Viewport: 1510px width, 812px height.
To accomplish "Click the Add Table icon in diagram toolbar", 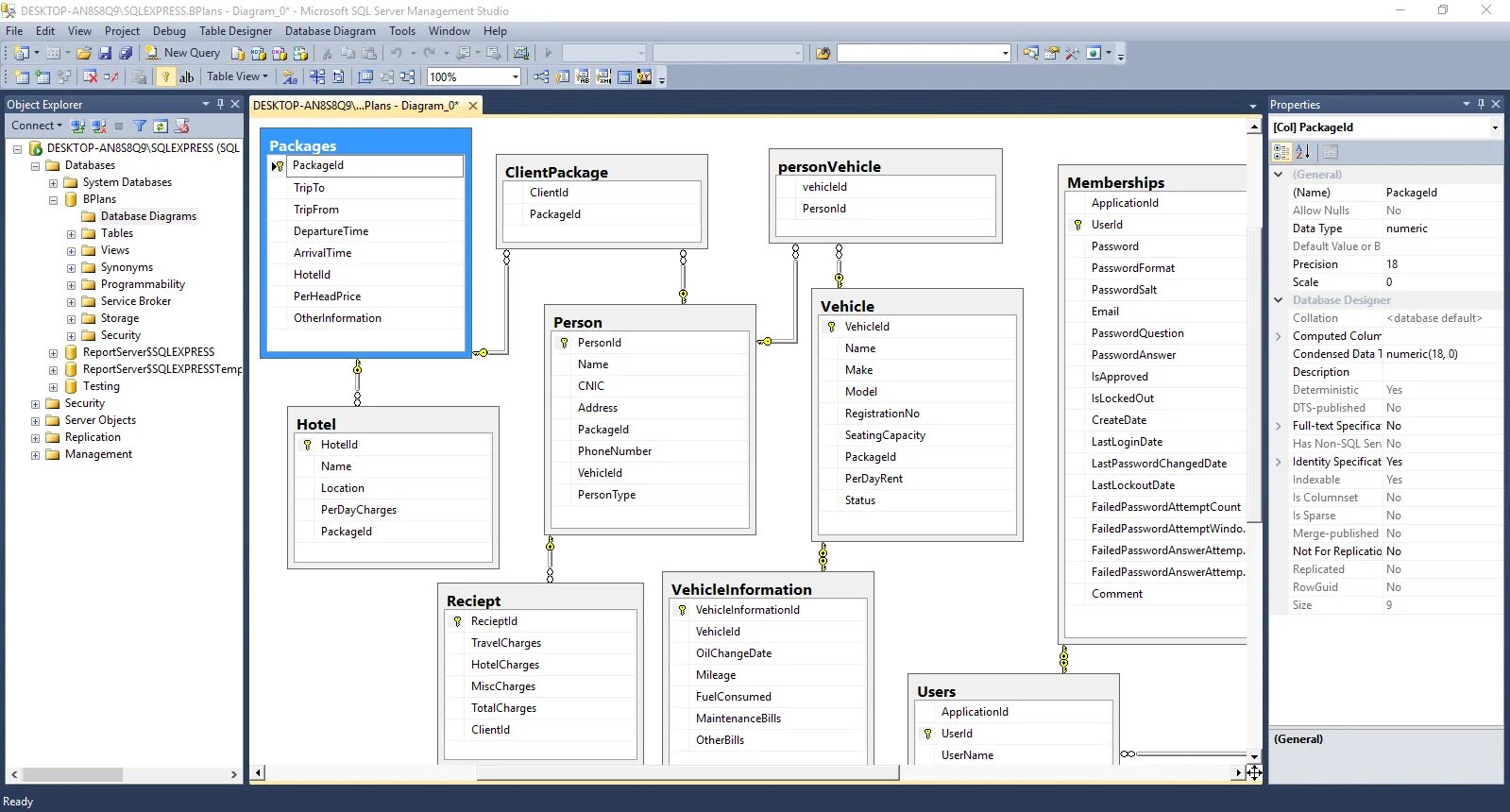I will (42, 76).
